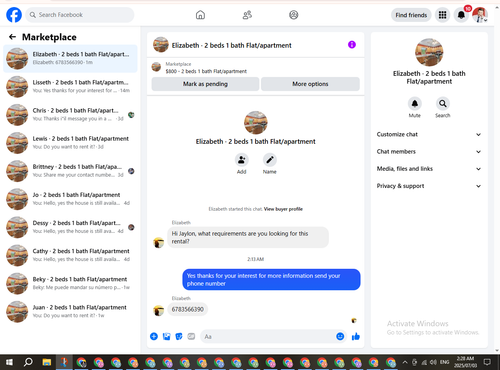Open View buyer profile link
The width and height of the screenshot is (500, 370).
(283, 209)
